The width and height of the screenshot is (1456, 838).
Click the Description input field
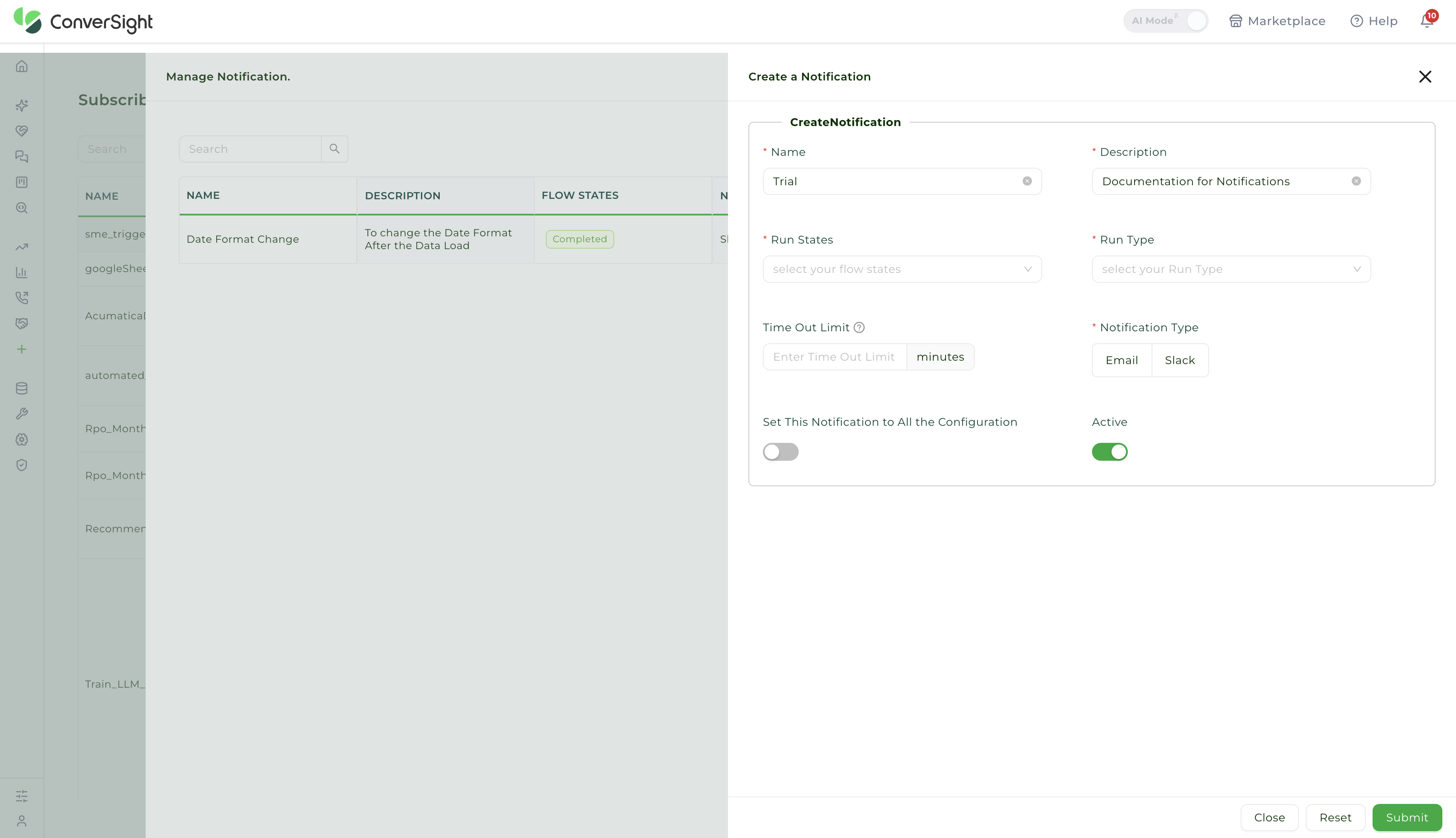(1231, 181)
